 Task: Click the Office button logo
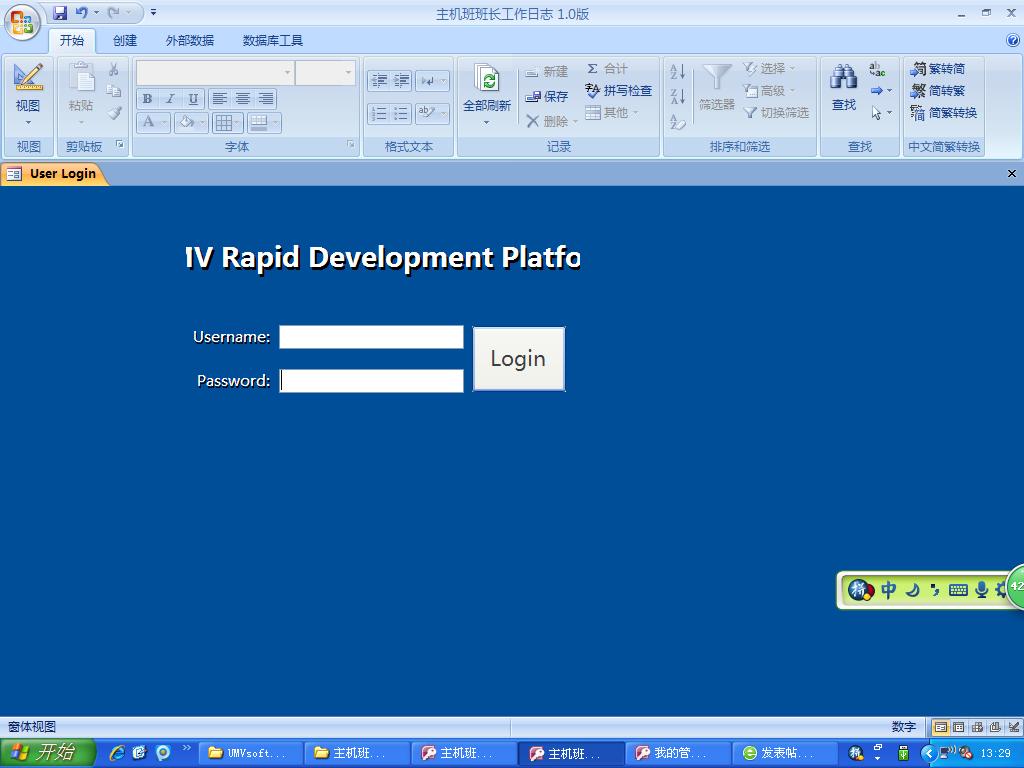pyautogui.click(x=22, y=22)
